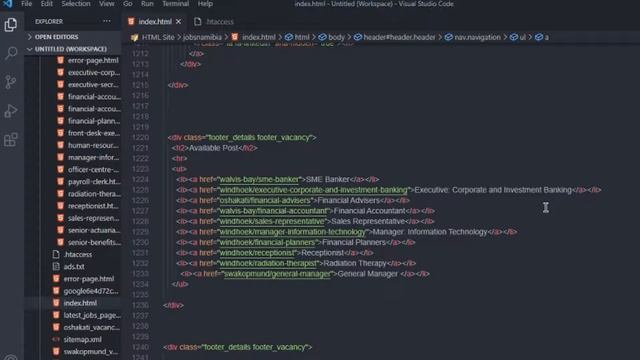Viewport: 640px width, 360px height.
Task: Open the radiation-thera... file
Action: 94,194
